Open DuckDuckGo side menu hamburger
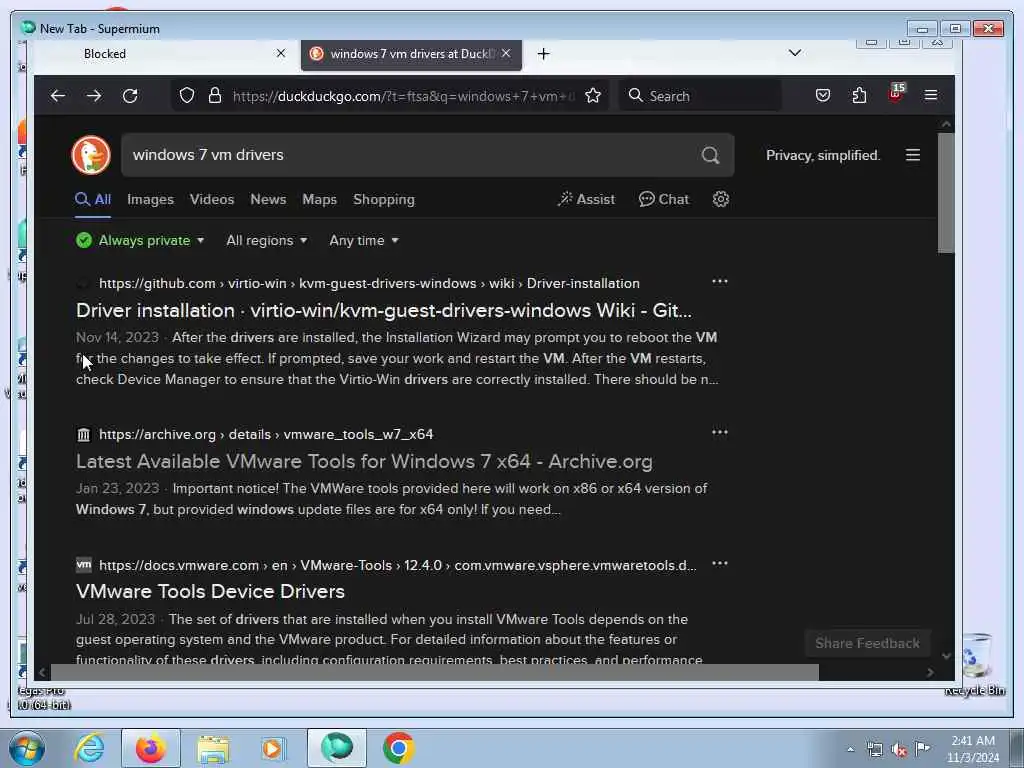 tap(913, 155)
